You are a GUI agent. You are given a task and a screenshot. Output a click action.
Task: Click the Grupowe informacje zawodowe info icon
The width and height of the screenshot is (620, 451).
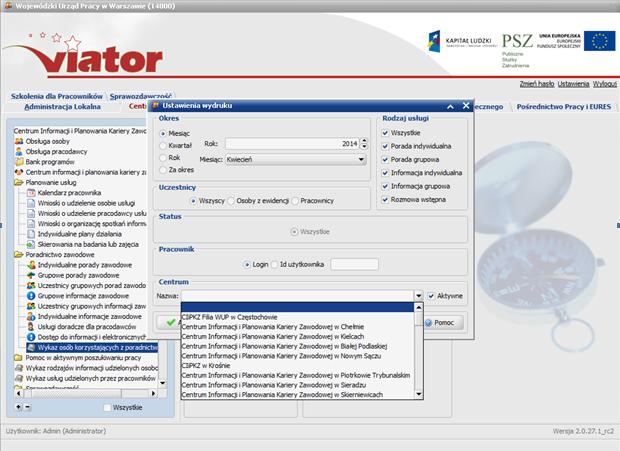tap(31, 296)
